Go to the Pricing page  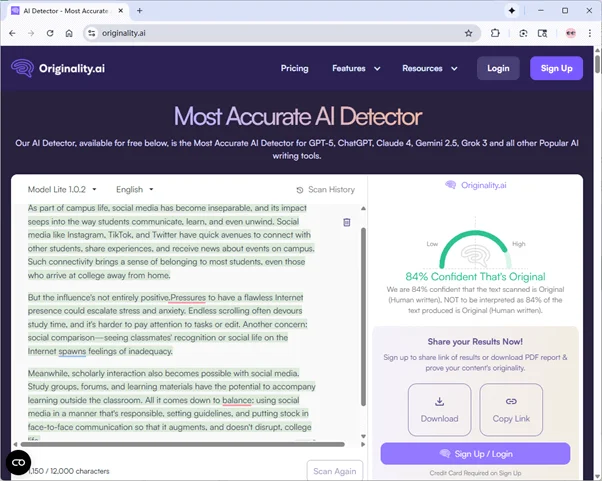[294, 69]
